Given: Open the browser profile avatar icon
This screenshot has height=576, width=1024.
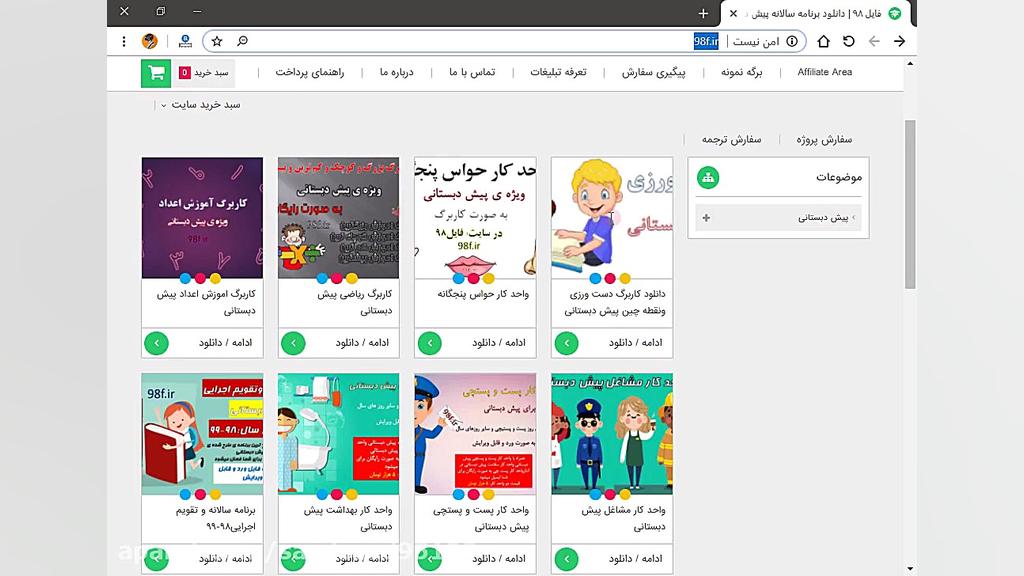Looking at the screenshot, I should (151, 42).
